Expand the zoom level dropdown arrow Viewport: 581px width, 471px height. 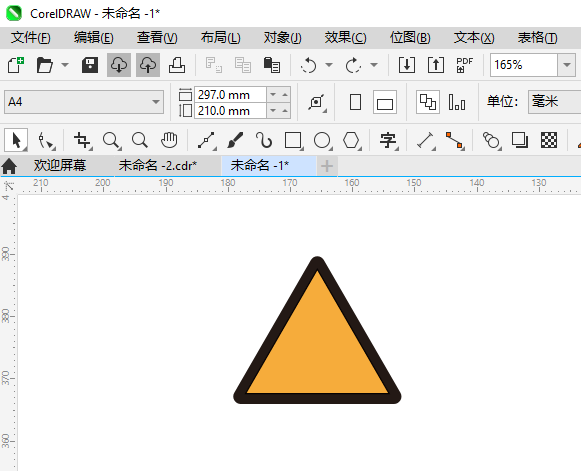tap(567, 65)
